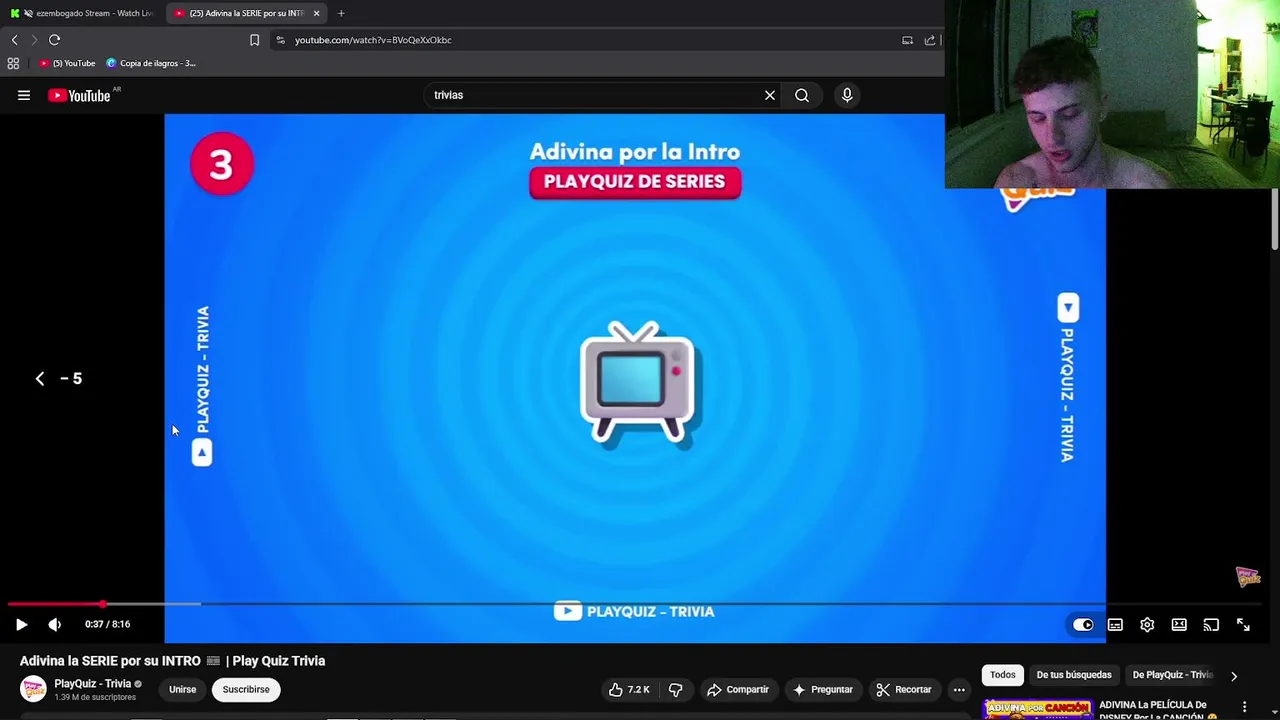Share the page from the address bar
1280x720 pixels.
pos(929,40)
